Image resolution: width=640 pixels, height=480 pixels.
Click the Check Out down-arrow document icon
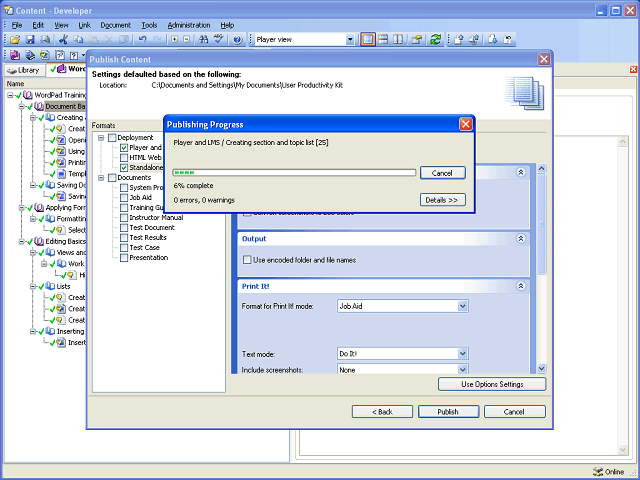[x=492, y=40]
